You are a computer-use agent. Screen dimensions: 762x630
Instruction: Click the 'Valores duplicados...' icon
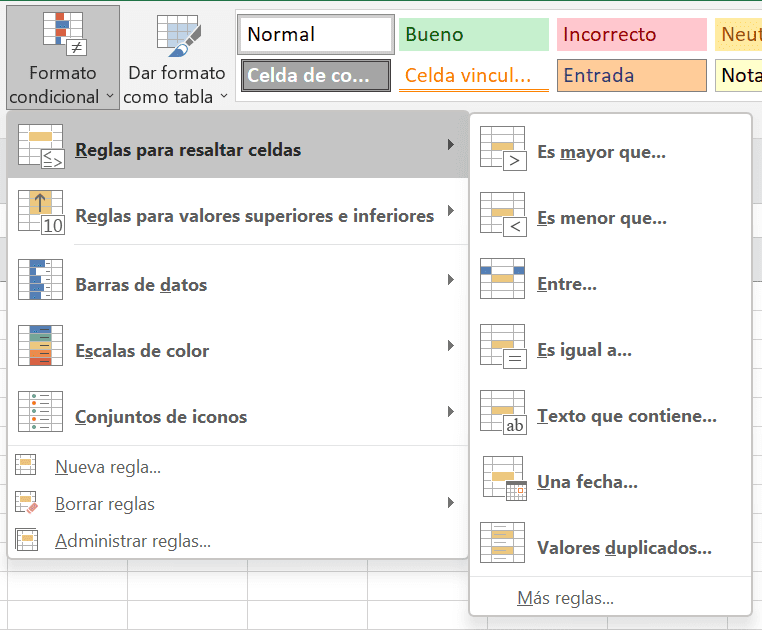pos(502,548)
